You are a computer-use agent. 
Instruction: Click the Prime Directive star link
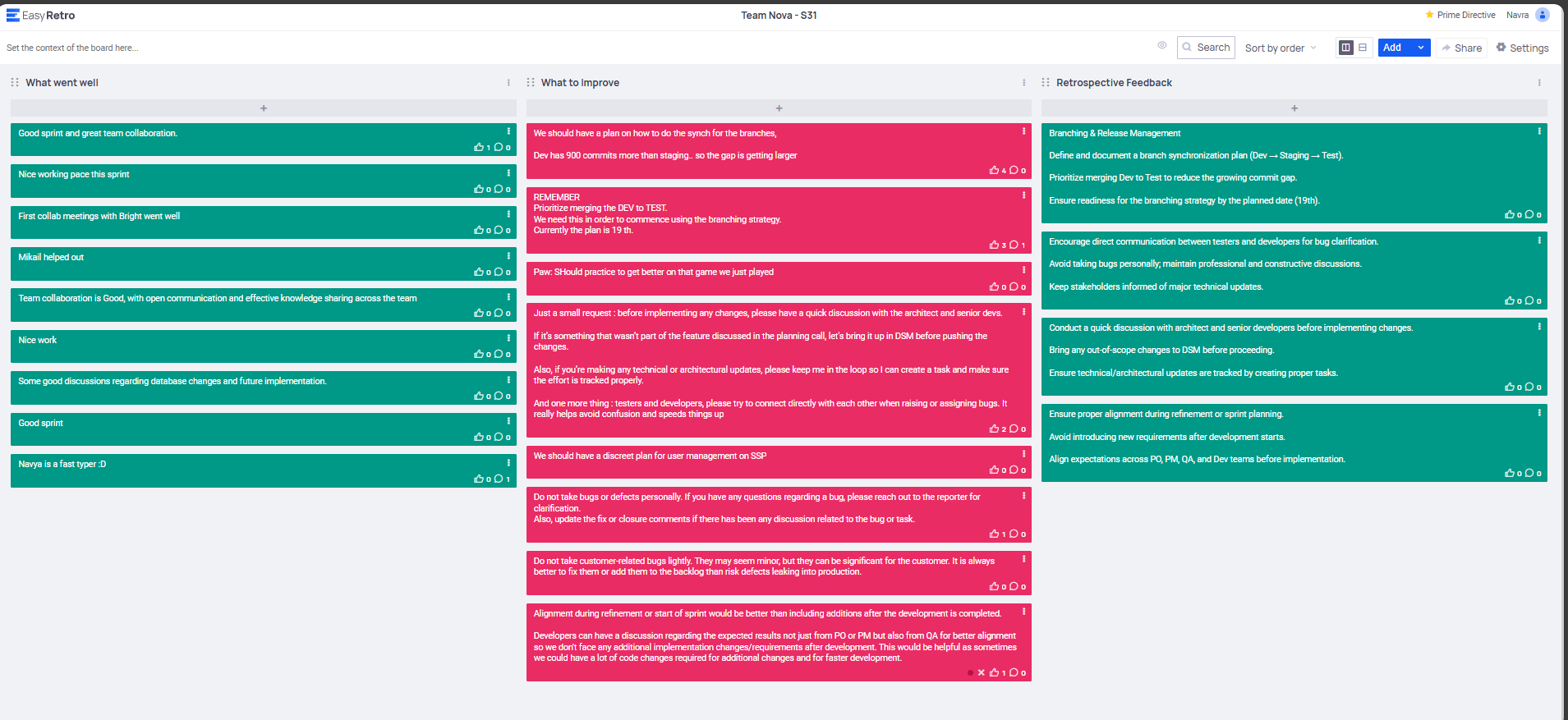[x=1460, y=15]
